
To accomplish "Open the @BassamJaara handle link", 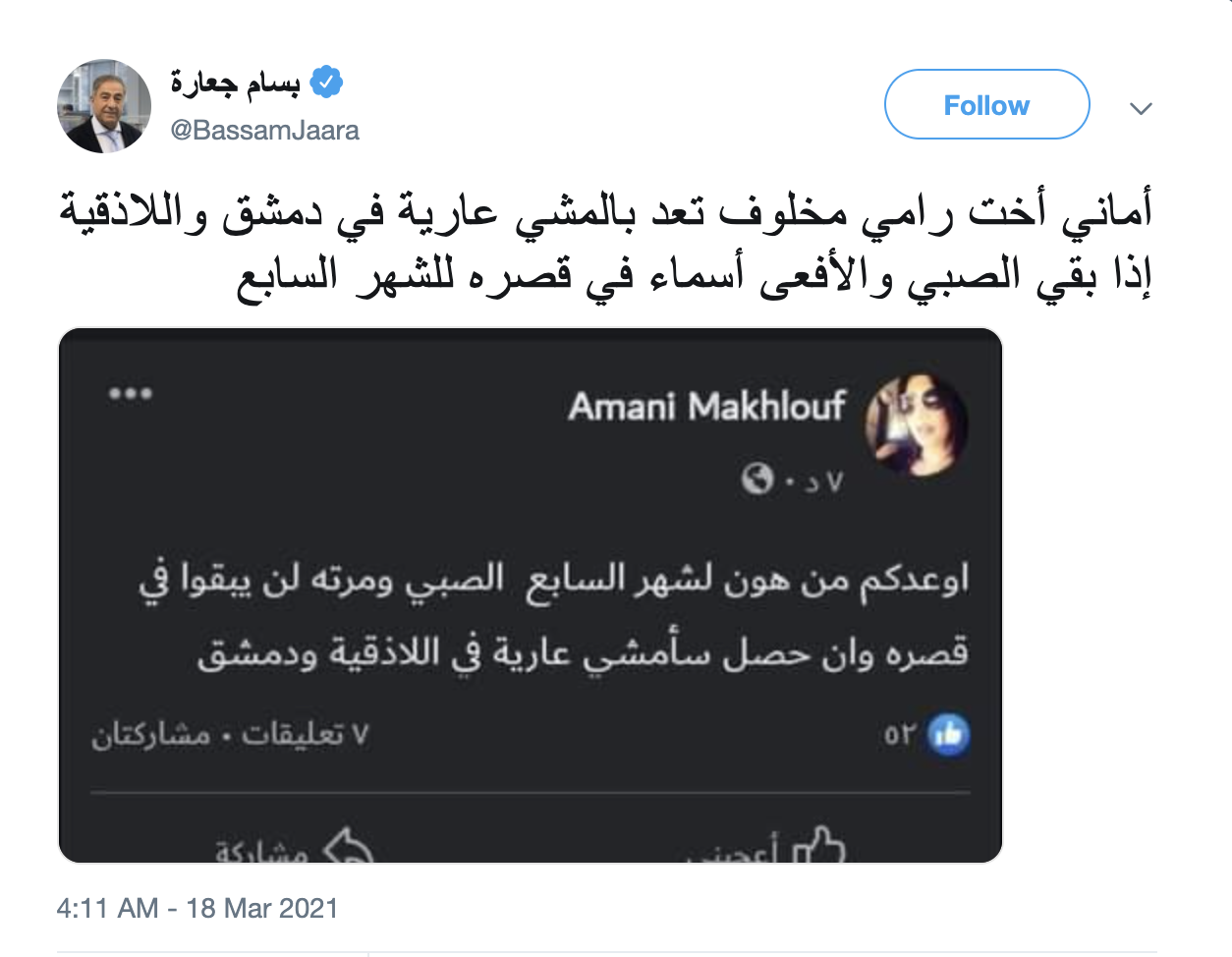I will pos(265,131).
